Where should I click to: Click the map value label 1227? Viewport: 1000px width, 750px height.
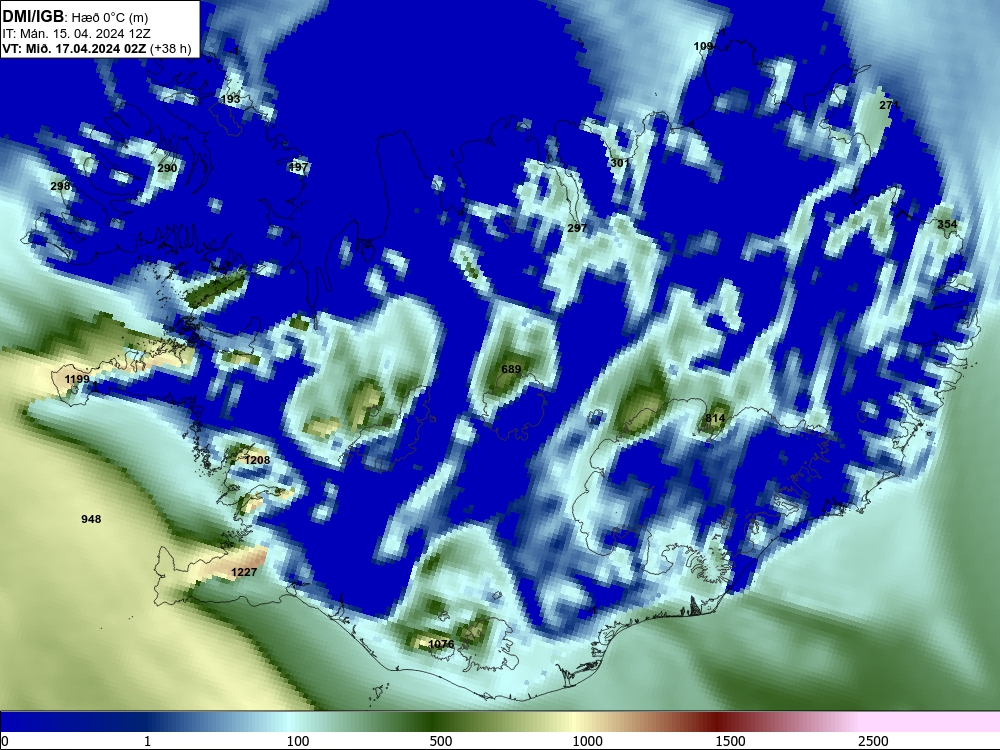[x=244, y=572]
